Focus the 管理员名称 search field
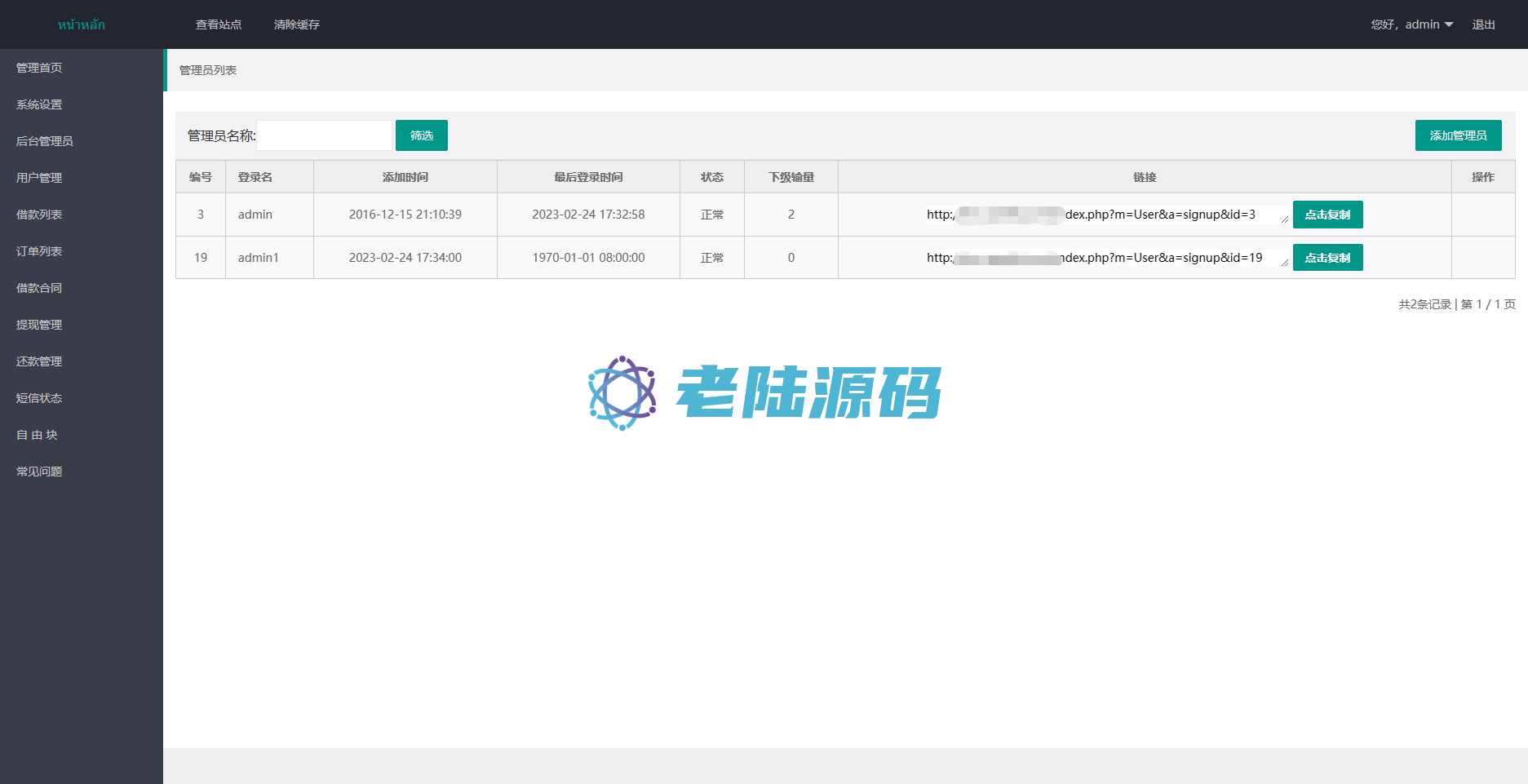Image resolution: width=1528 pixels, height=784 pixels. click(x=325, y=135)
